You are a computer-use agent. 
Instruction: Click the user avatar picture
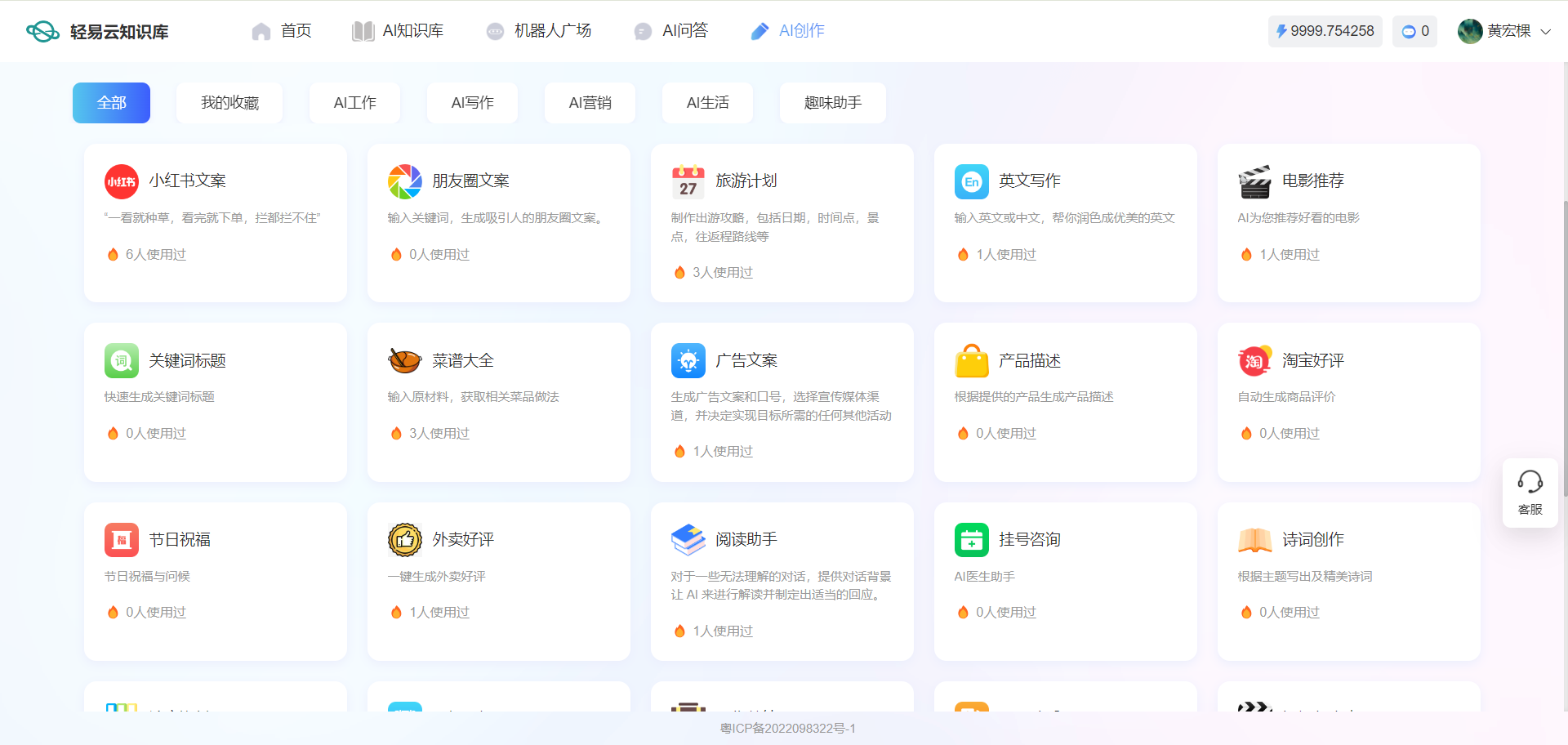tap(1470, 31)
